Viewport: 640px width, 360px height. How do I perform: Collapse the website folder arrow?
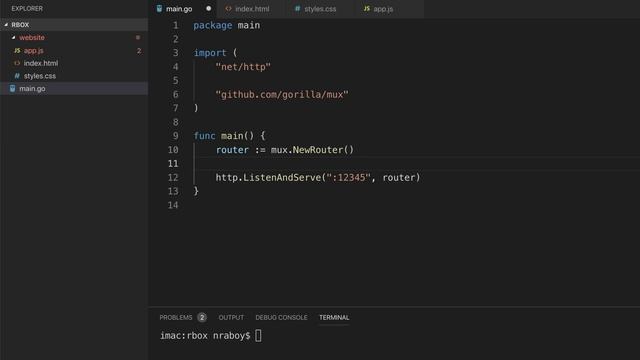click(x=13, y=38)
